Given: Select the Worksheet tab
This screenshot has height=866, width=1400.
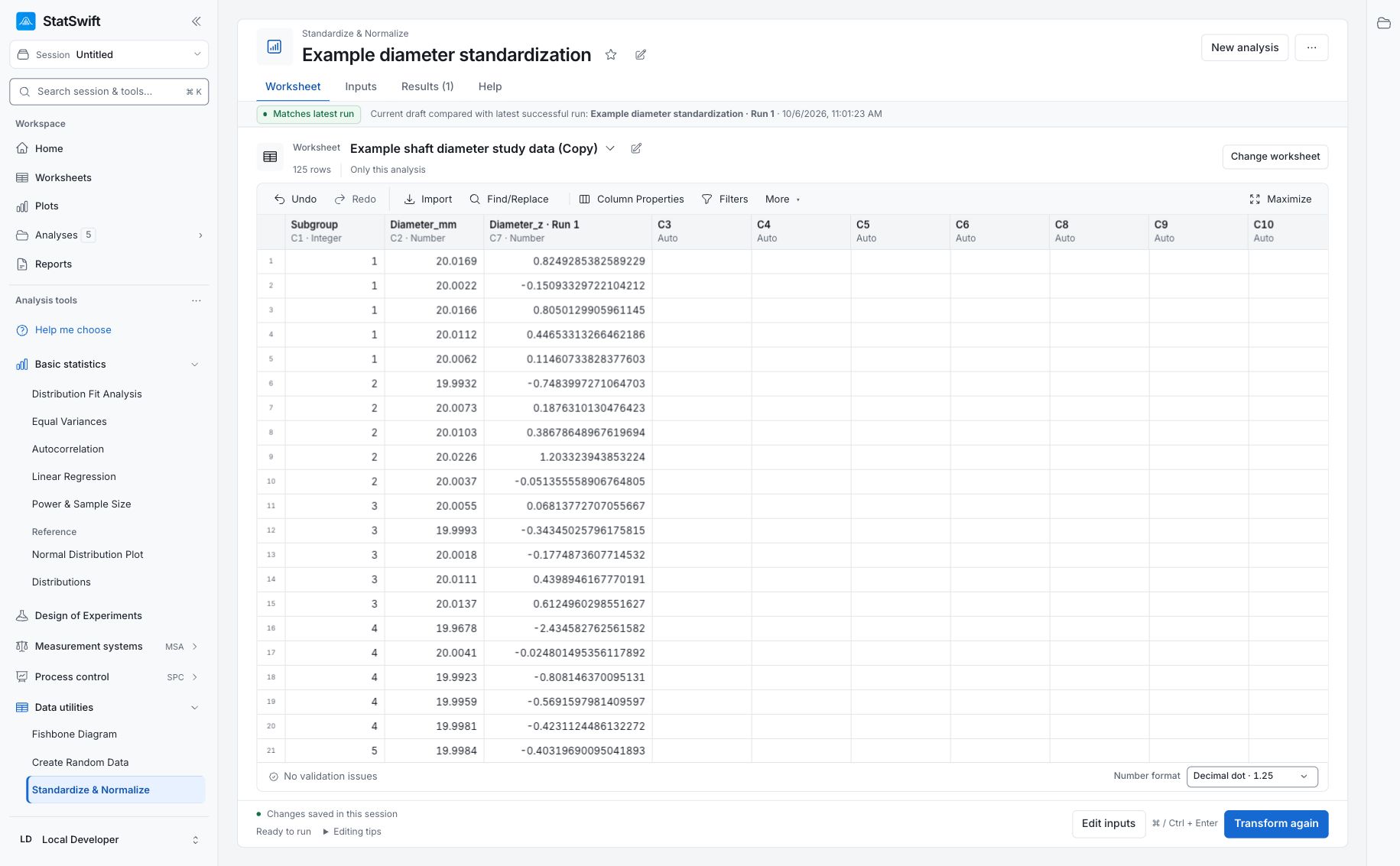Looking at the screenshot, I should (x=293, y=86).
